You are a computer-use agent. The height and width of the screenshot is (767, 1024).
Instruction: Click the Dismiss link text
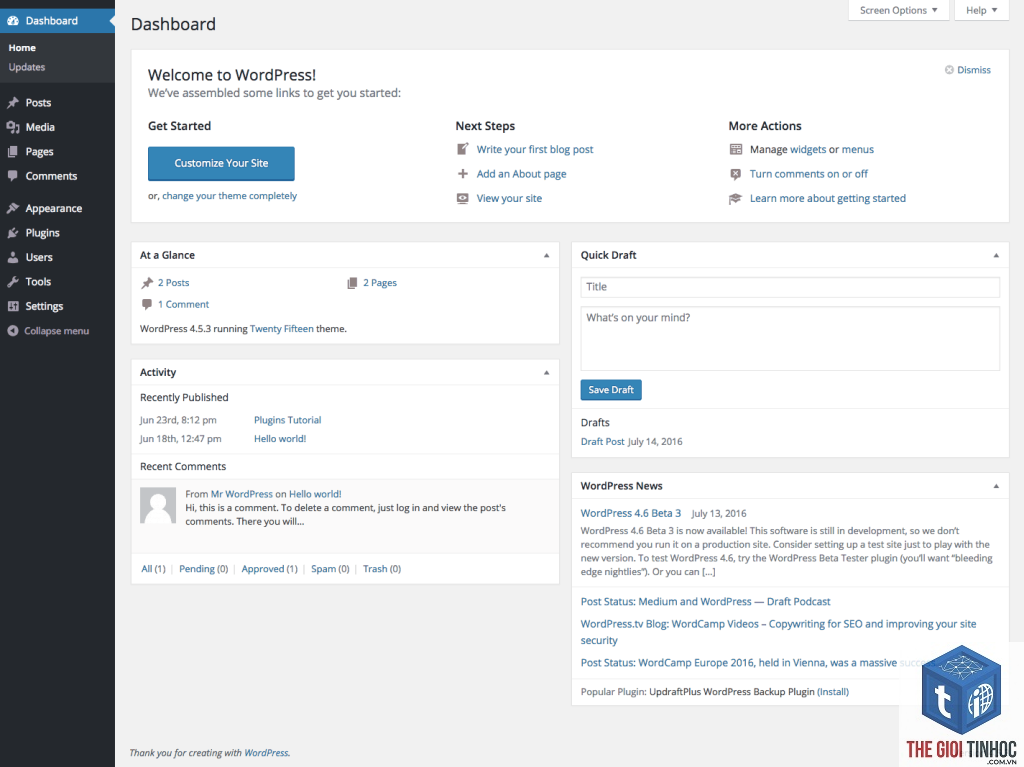pyautogui.click(x=974, y=70)
